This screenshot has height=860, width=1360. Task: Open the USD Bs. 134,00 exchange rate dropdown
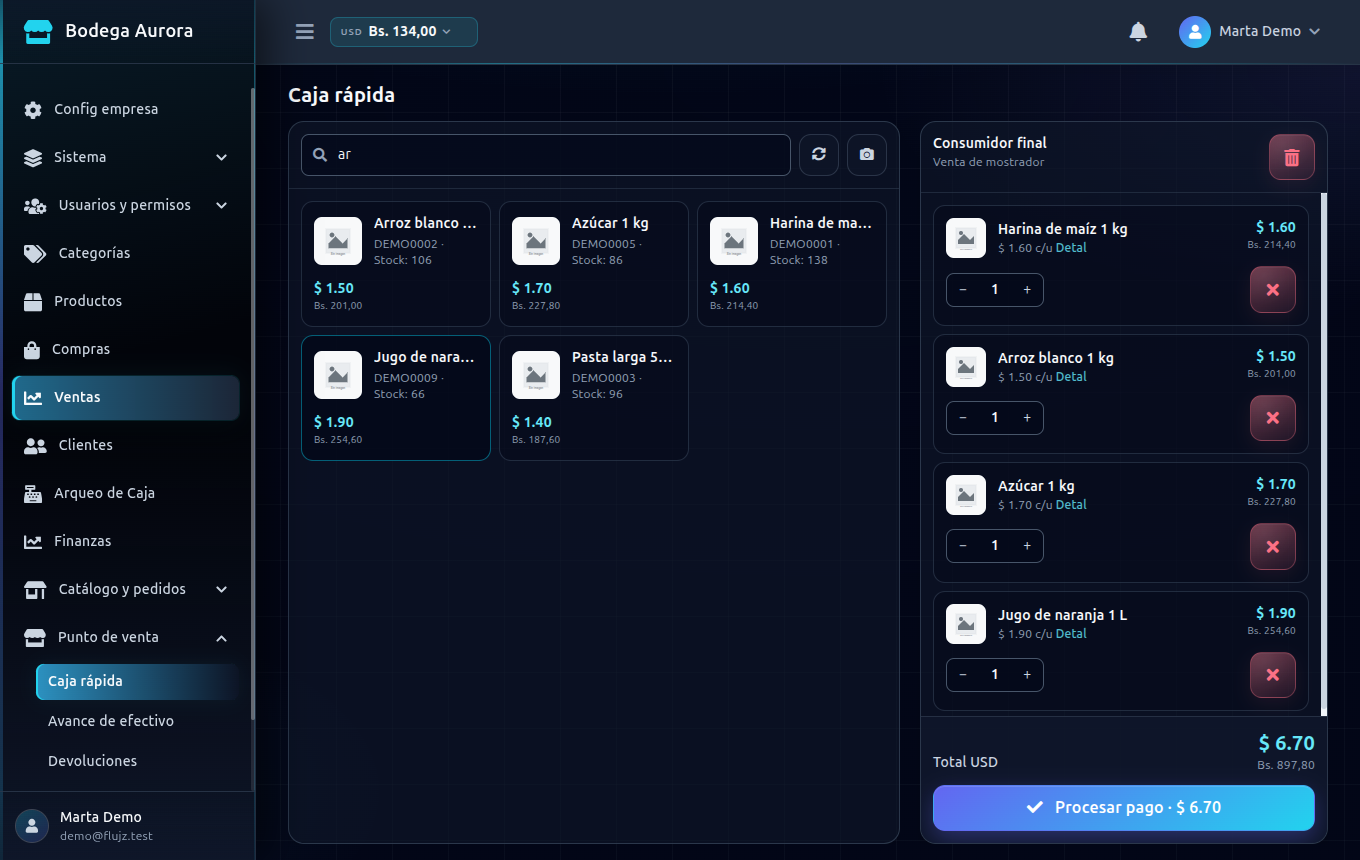(404, 32)
